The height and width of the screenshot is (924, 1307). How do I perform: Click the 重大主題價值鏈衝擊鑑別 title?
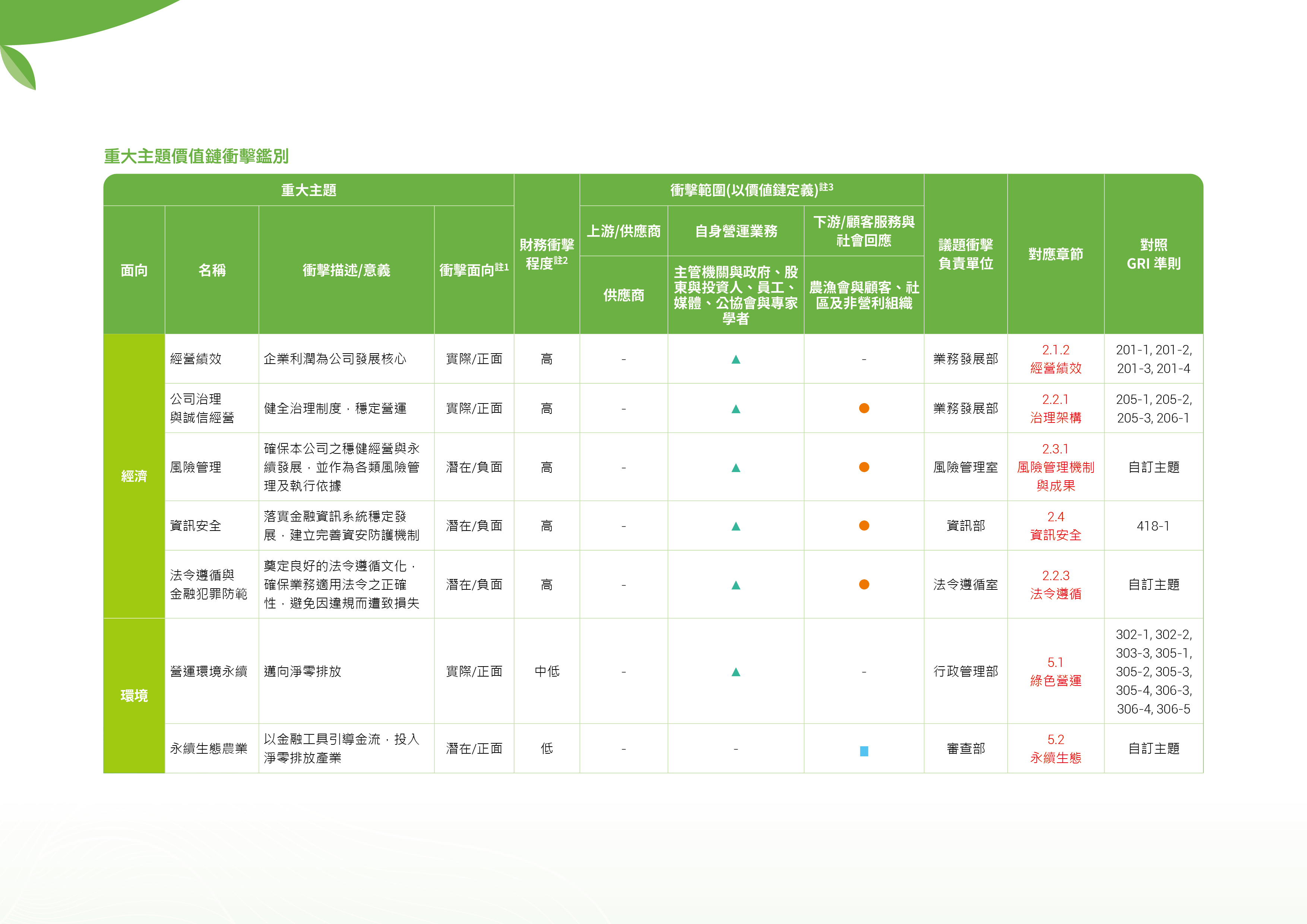tap(196, 156)
